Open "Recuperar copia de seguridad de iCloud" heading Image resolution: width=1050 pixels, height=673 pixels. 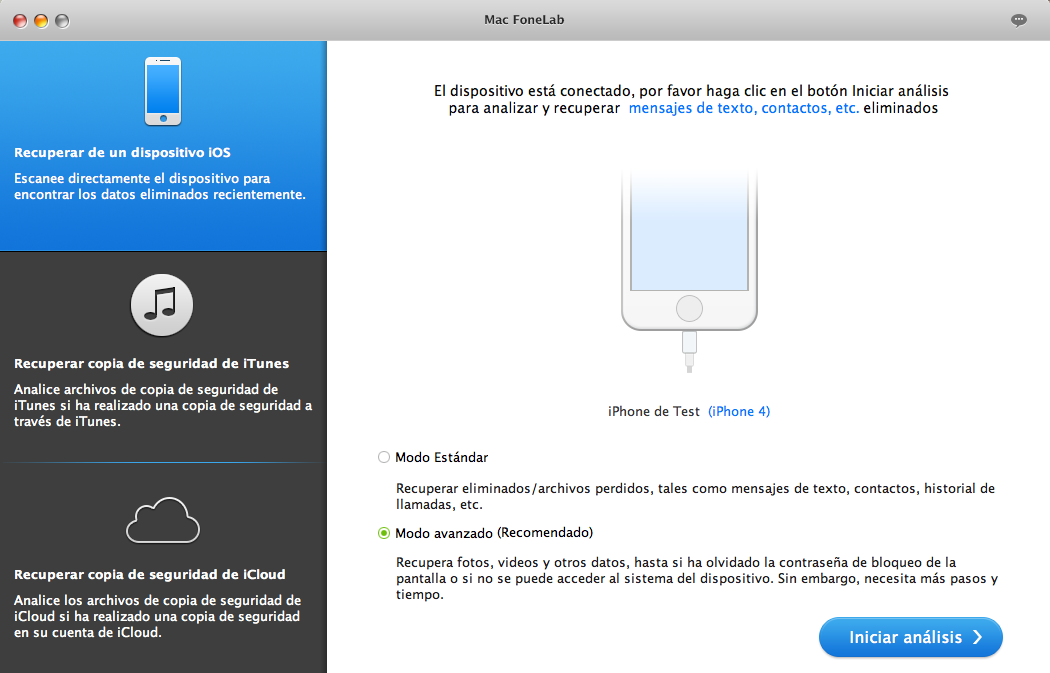(149, 575)
